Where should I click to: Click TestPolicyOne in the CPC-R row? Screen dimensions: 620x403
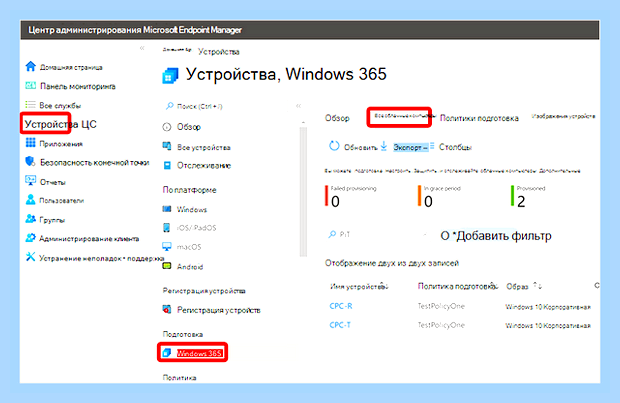(x=441, y=306)
